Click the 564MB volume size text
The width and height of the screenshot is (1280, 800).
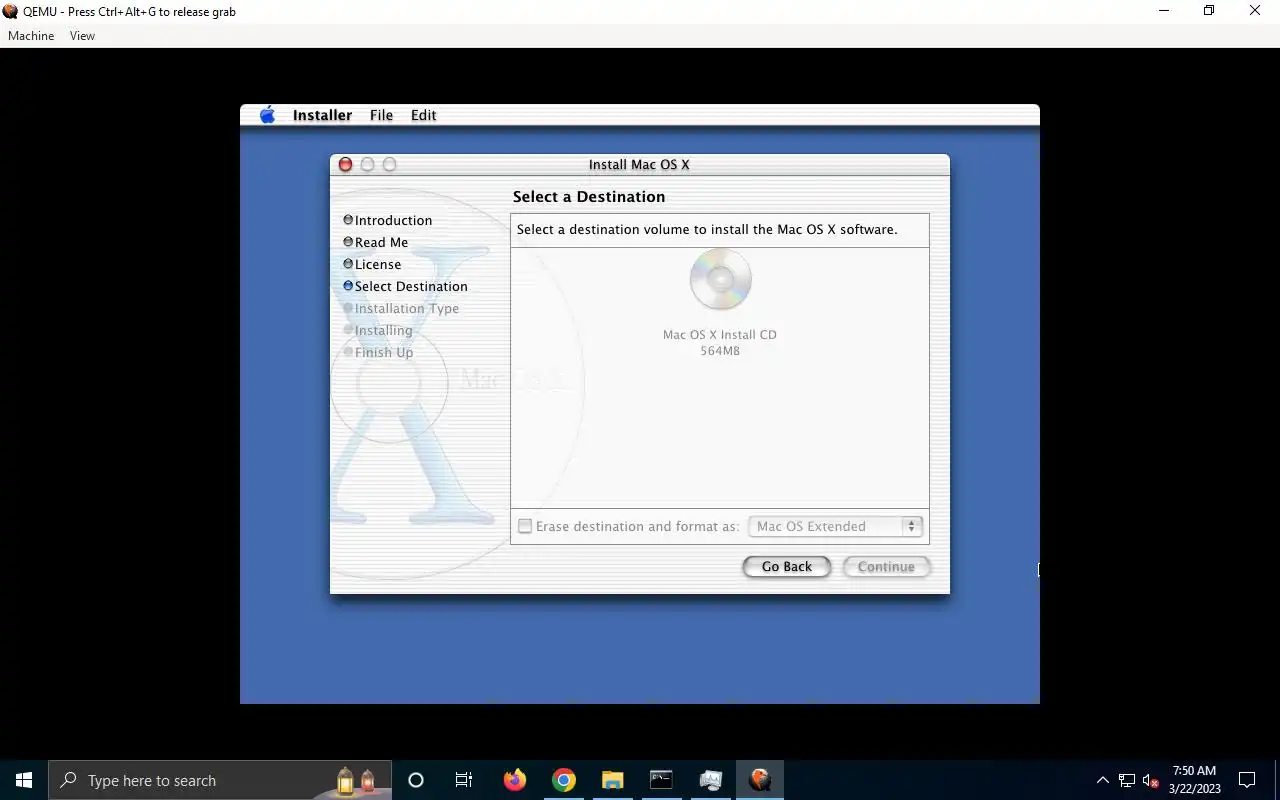point(720,351)
